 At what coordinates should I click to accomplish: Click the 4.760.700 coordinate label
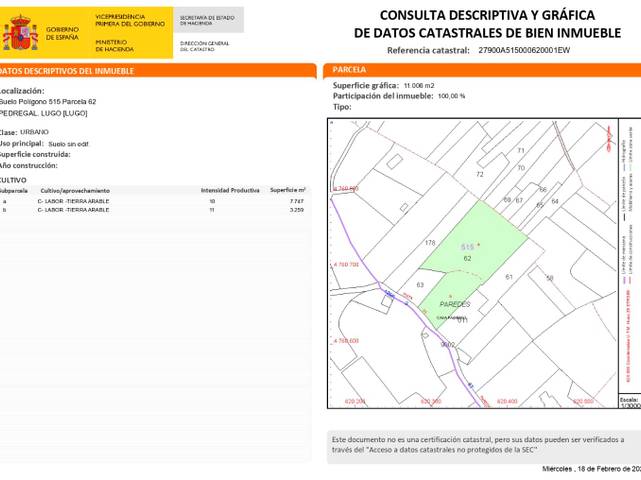click(x=346, y=265)
